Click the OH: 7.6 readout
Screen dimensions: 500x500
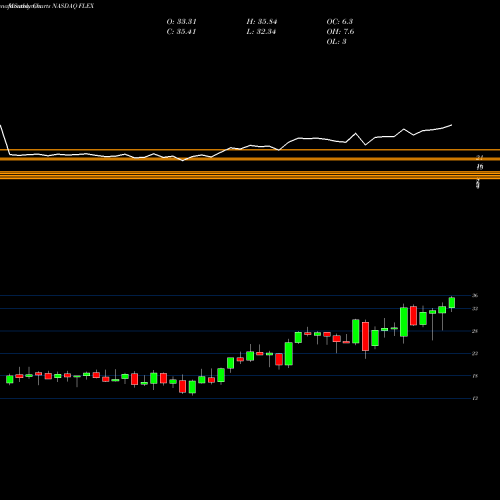pyautogui.click(x=340, y=32)
